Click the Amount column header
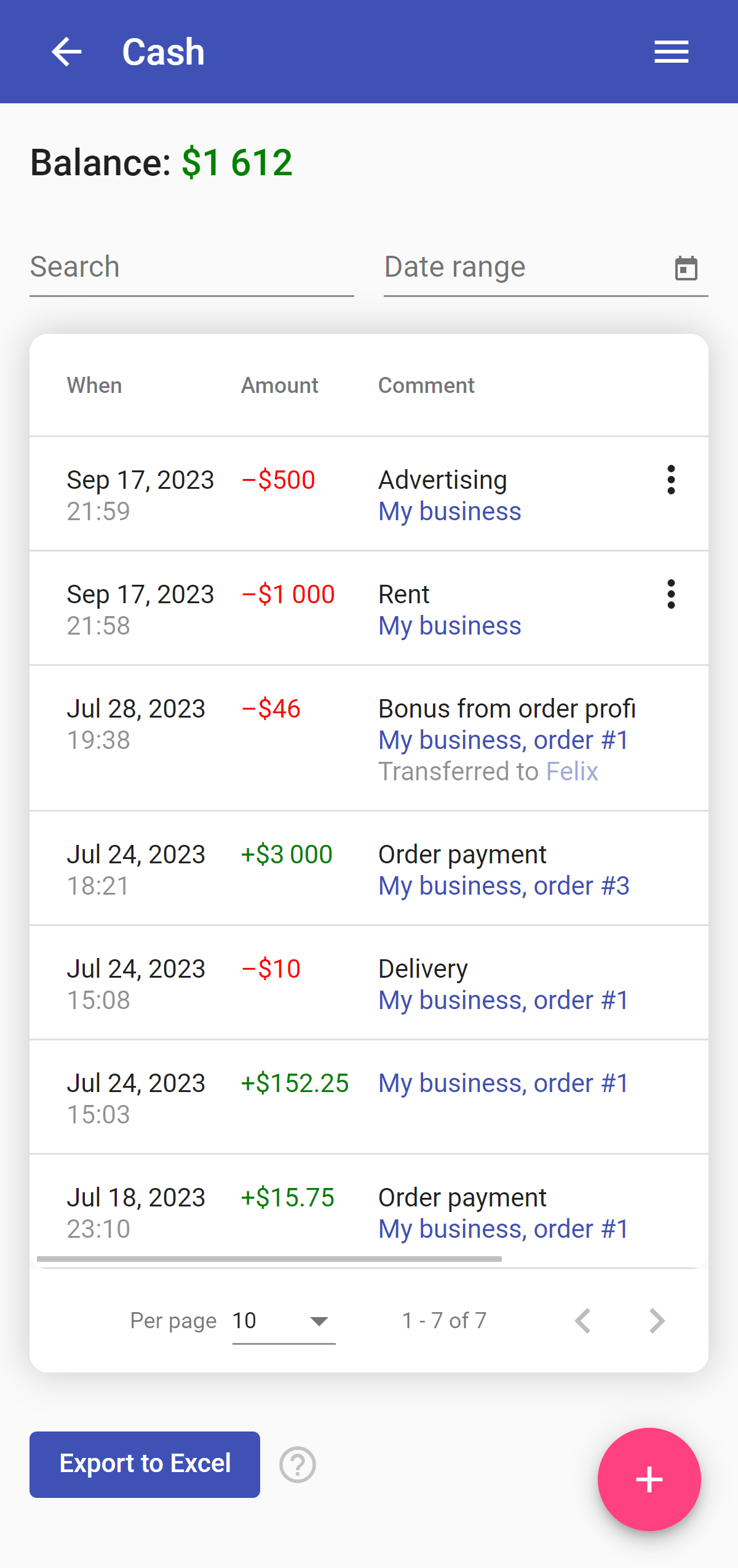Viewport: 738px width, 1568px height. [x=279, y=386]
